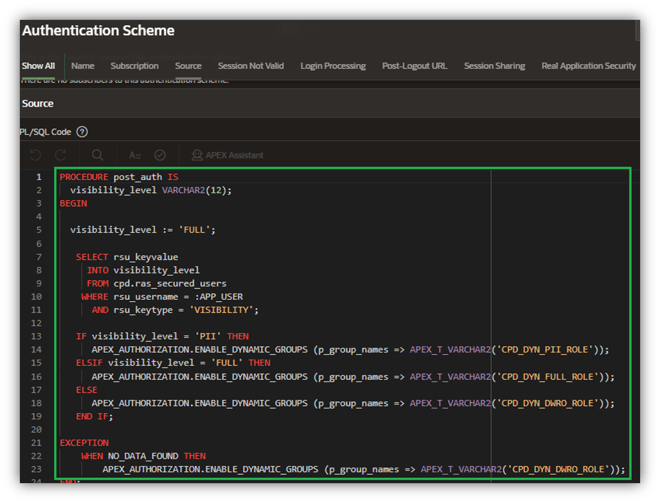Click the auto-complete text icon
The image size is (660, 503).
pos(135,155)
